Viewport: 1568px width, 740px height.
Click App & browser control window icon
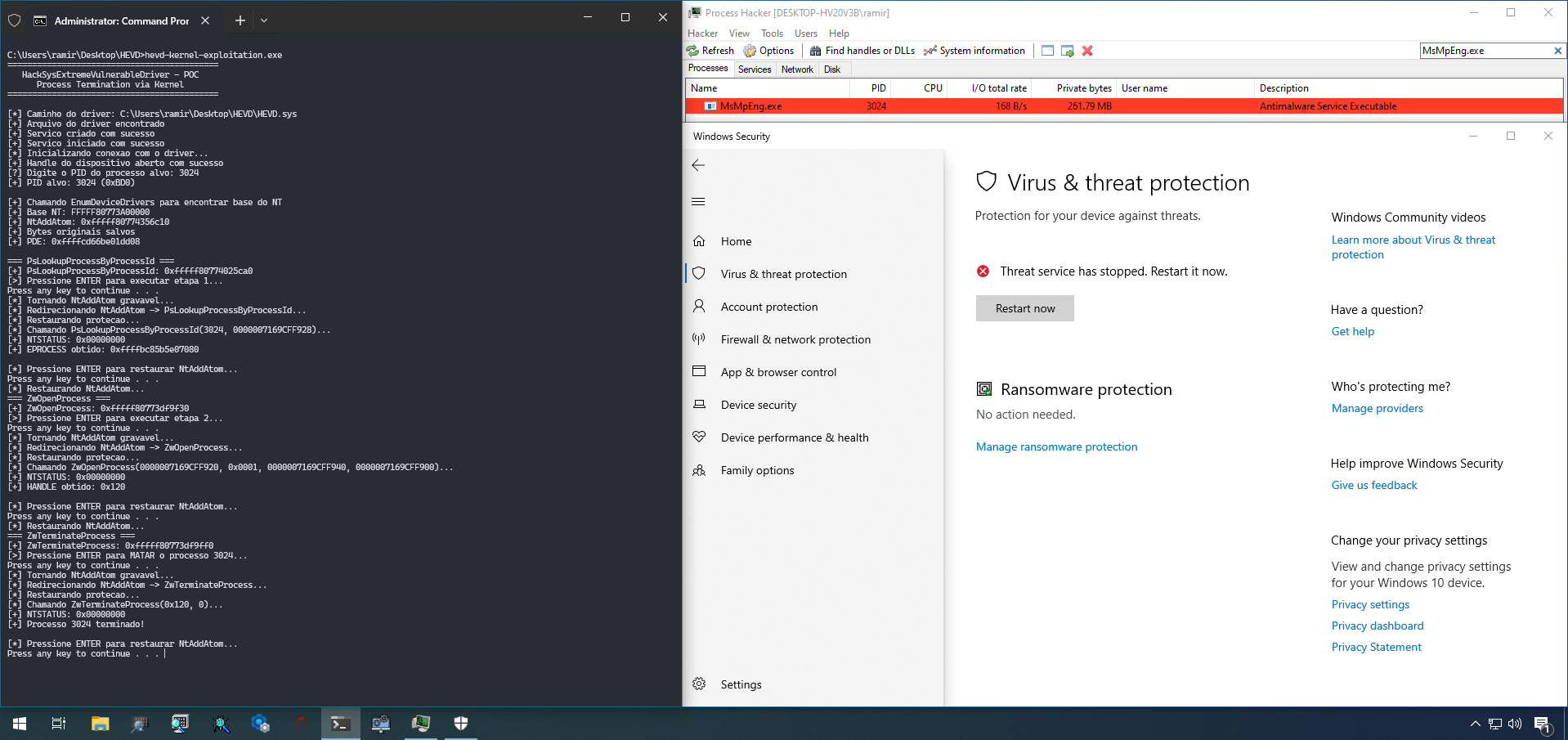[699, 371]
